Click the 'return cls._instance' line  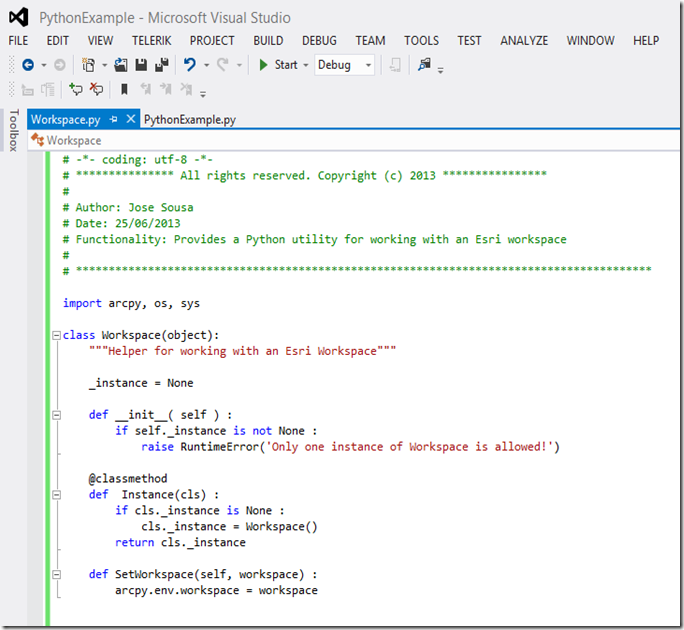tap(180, 542)
